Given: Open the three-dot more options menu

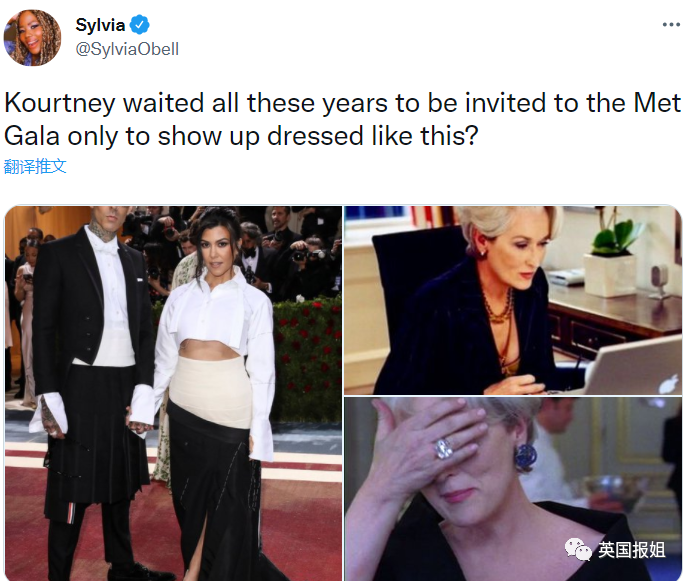Looking at the screenshot, I should (671, 25).
